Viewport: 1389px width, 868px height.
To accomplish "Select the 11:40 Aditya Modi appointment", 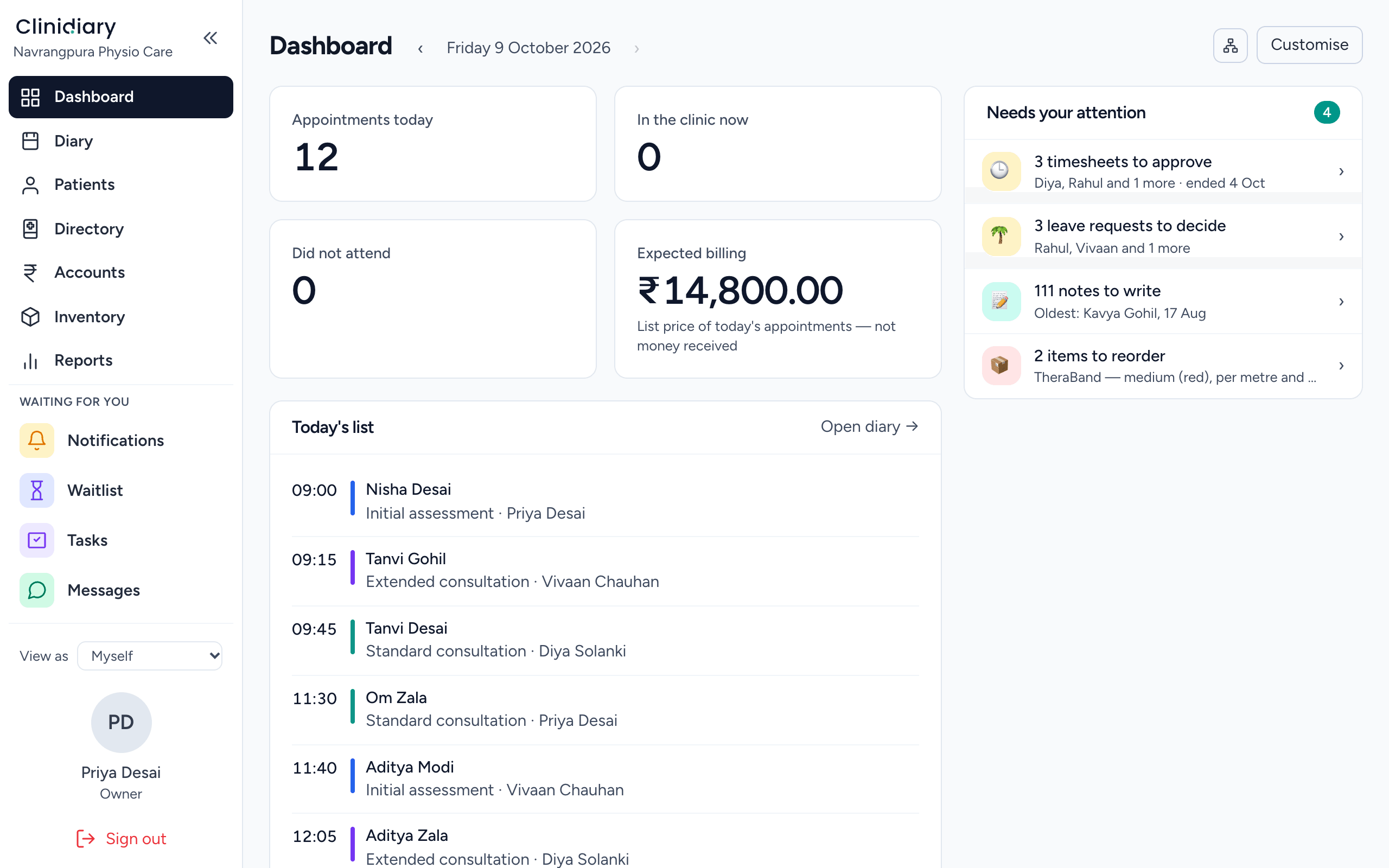I will pos(605,779).
